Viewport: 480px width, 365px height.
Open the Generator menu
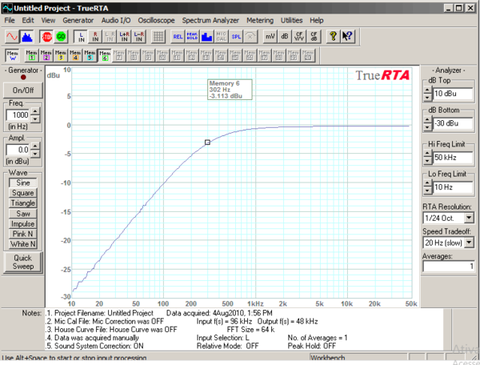[x=78, y=20]
